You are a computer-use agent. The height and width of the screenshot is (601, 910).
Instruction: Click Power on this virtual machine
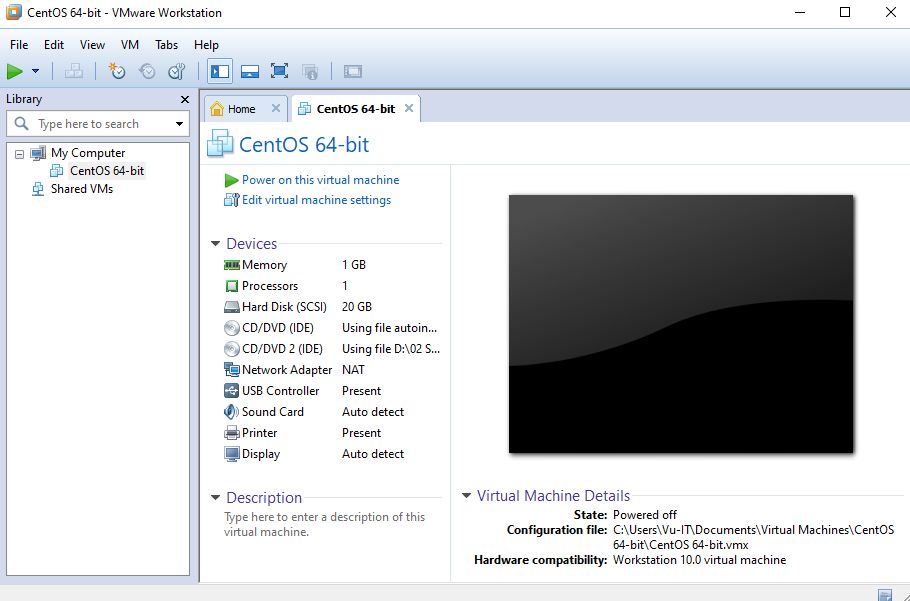[x=321, y=180]
